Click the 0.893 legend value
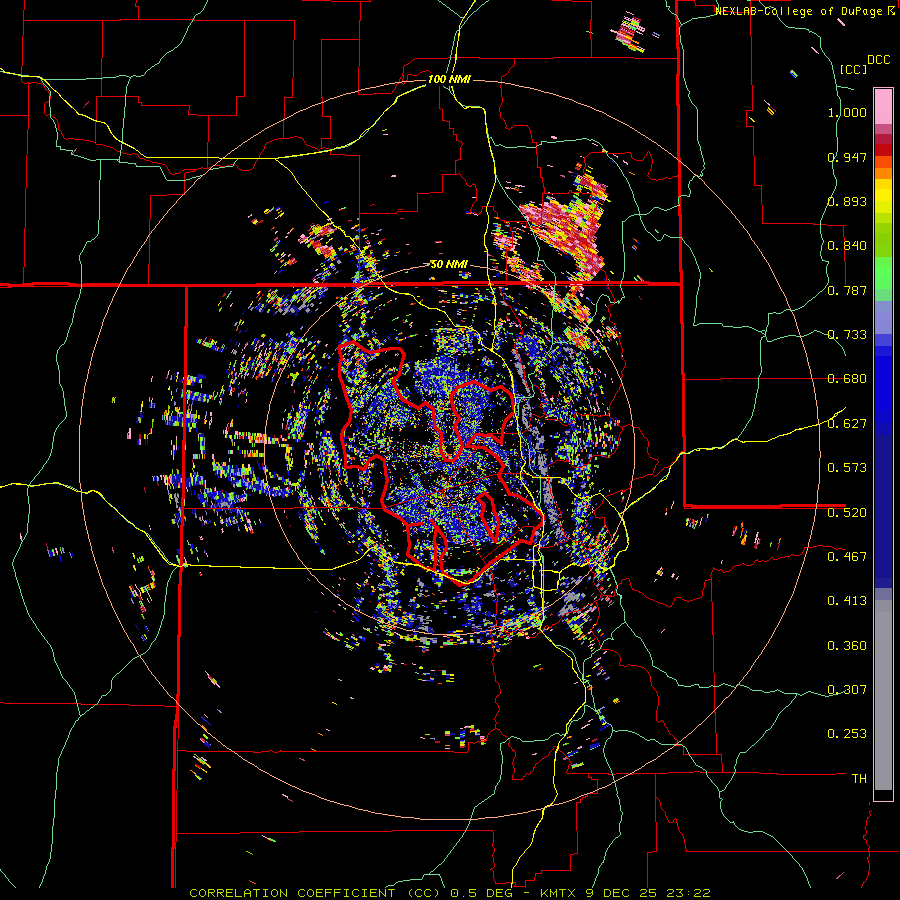Image resolution: width=900 pixels, height=900 pixels. [847, 201]
